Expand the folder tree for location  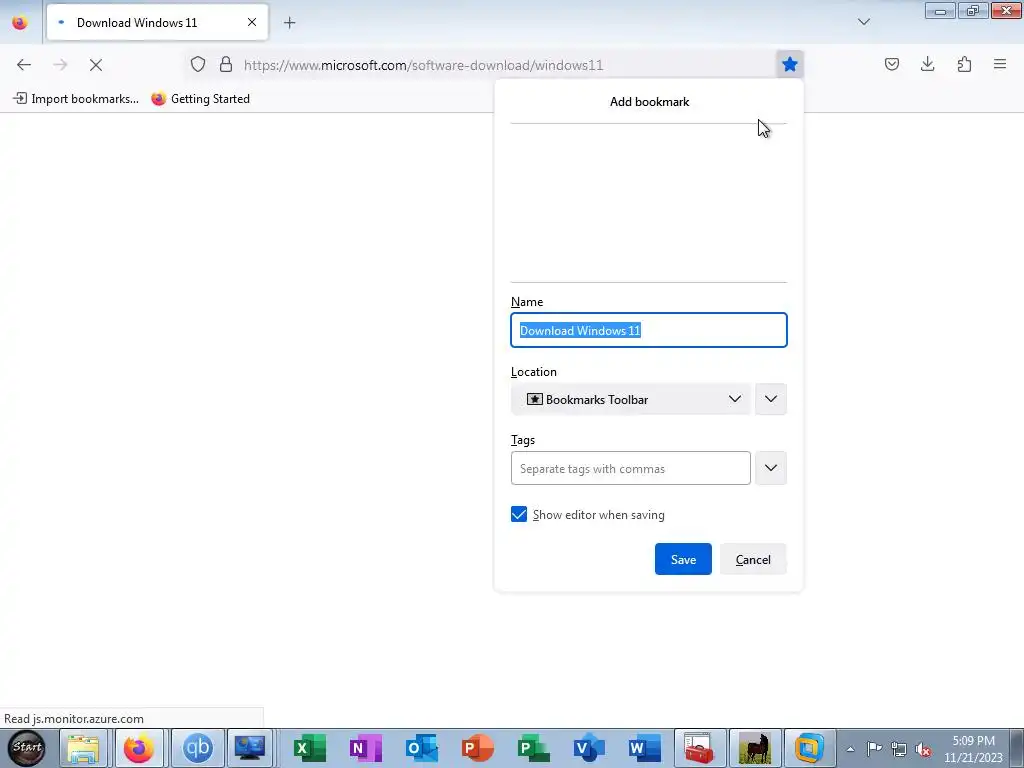[771, 399]
